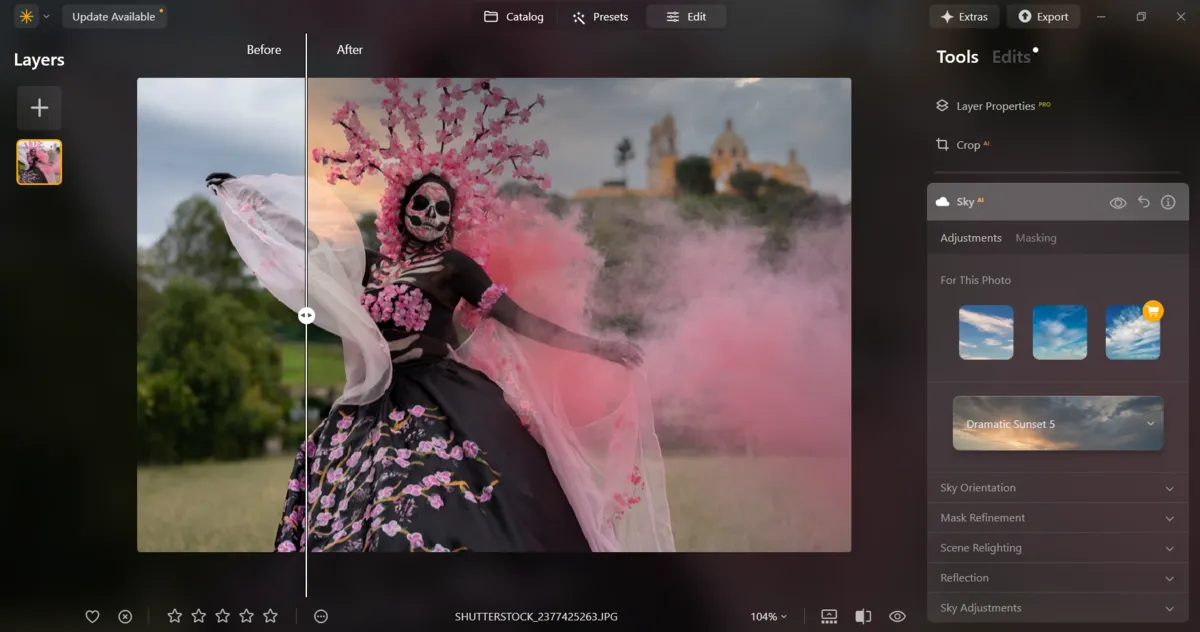Open the Presets view
Screen dimensions: 1200x632
(600, 16)
